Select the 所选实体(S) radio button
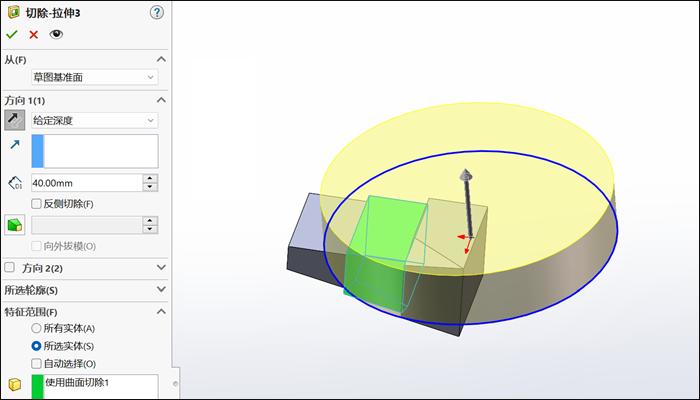 36,346
